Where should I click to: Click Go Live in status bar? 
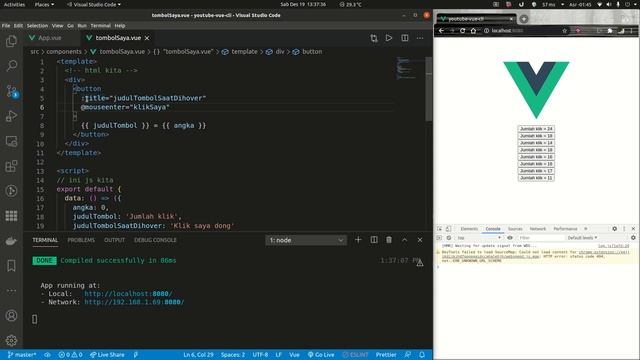(321, 355)
